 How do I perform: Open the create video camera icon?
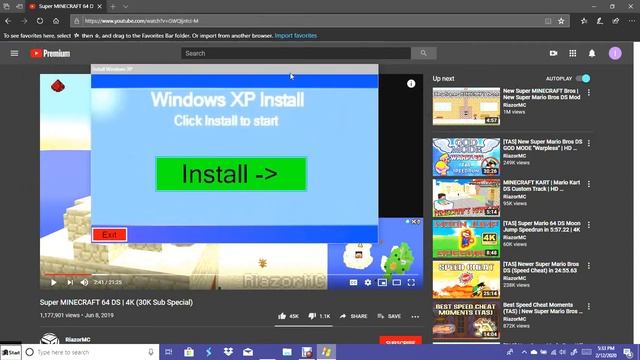point(553,53)
